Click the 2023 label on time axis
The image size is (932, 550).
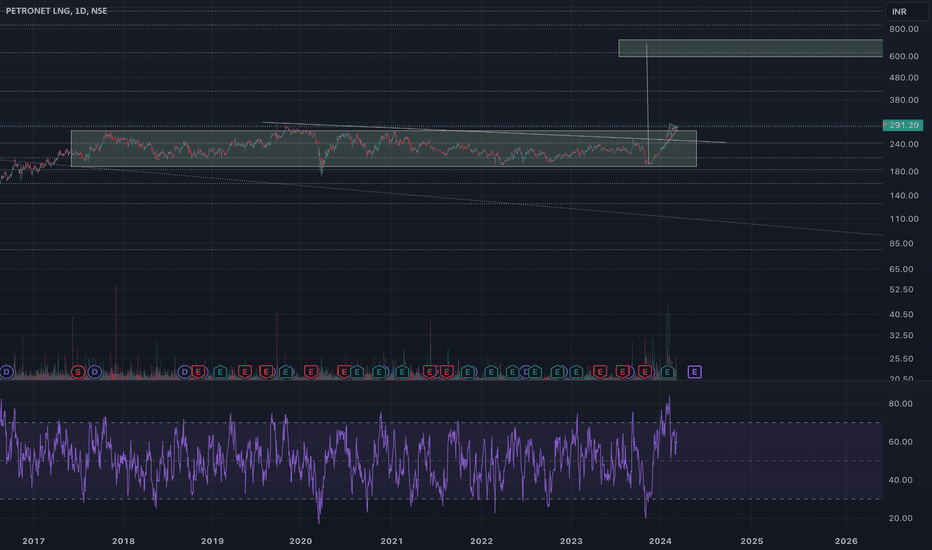(x=571, y=540)
